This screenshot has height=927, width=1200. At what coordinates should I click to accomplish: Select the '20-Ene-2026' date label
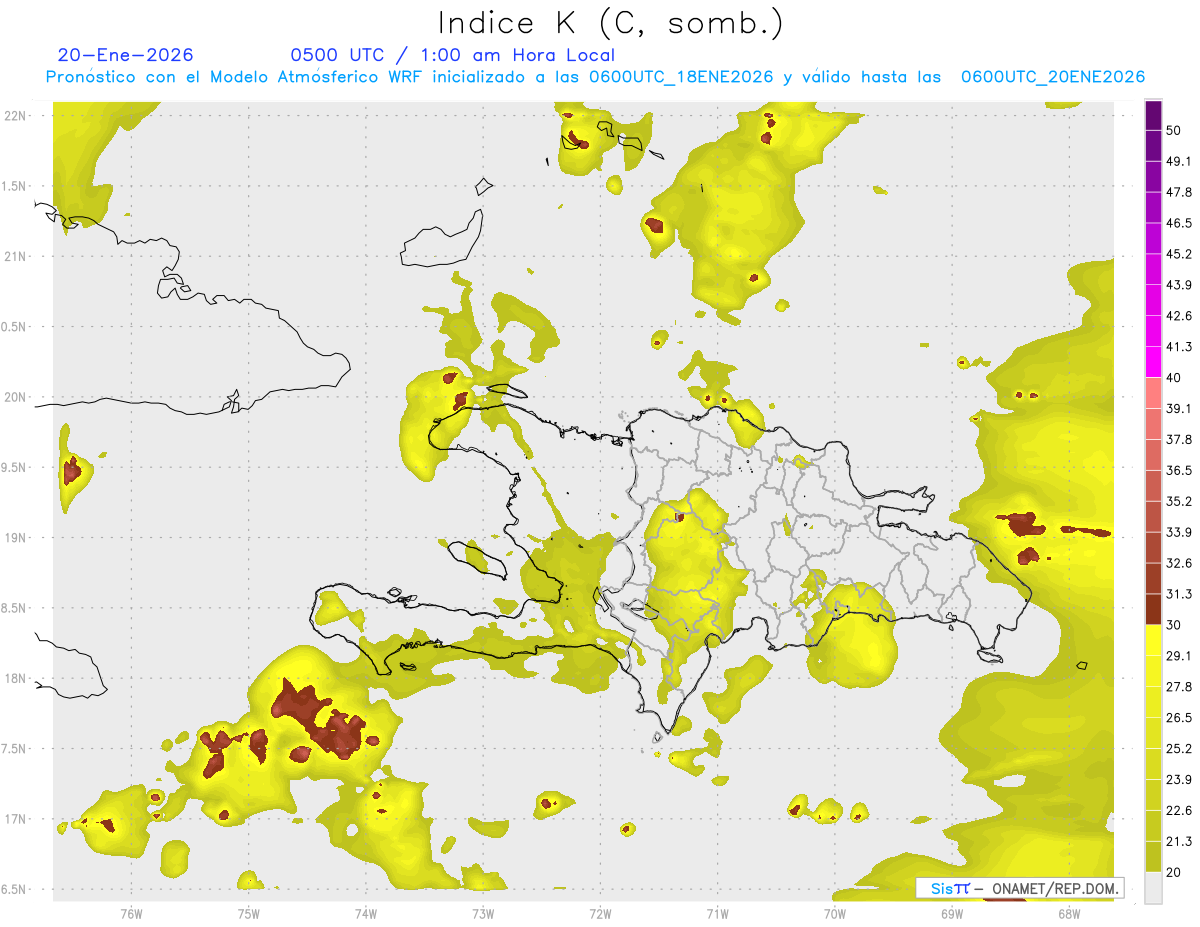(x=126, y=55)
